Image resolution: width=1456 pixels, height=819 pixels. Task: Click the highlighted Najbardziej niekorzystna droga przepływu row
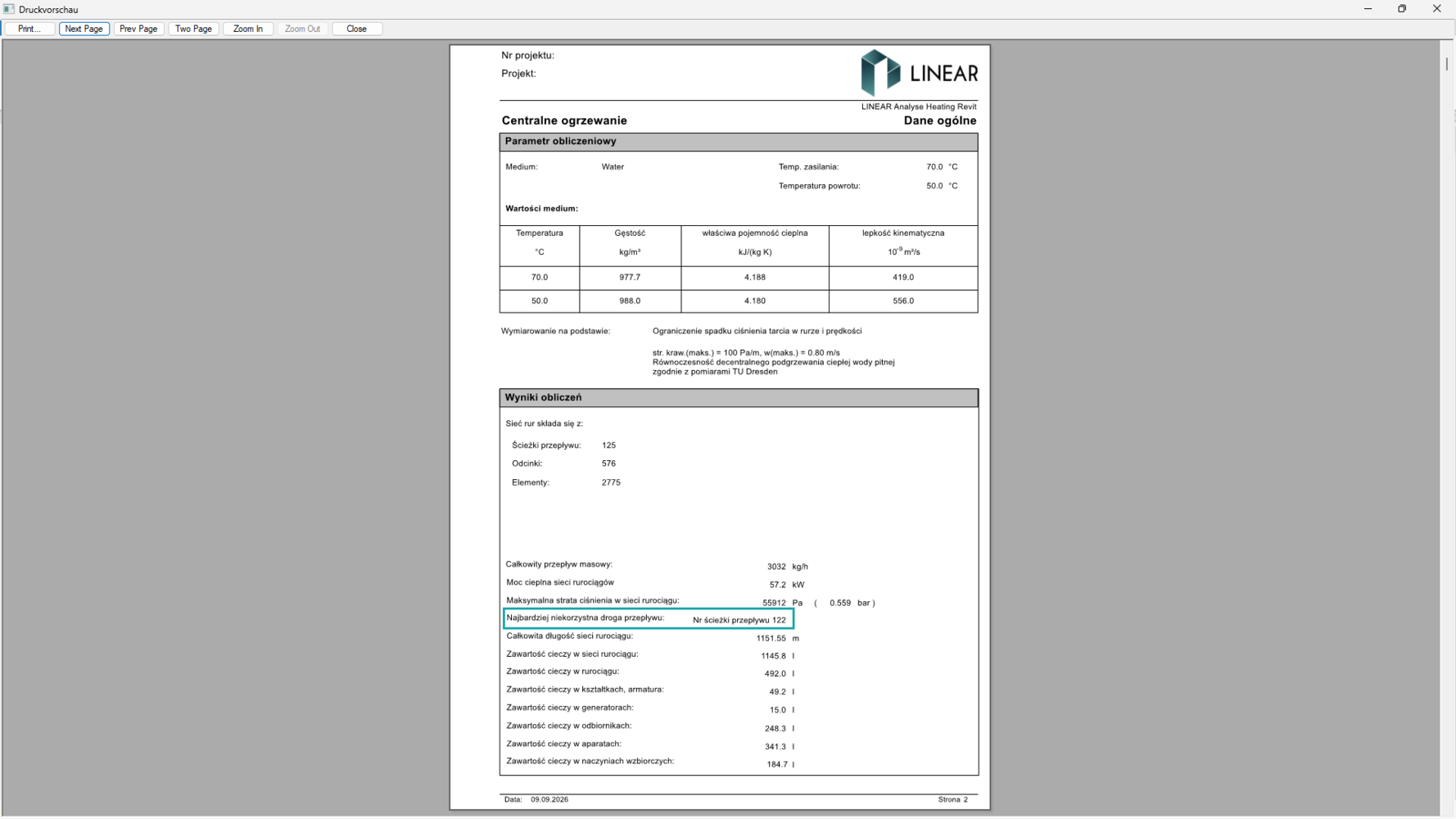(649, 618)
